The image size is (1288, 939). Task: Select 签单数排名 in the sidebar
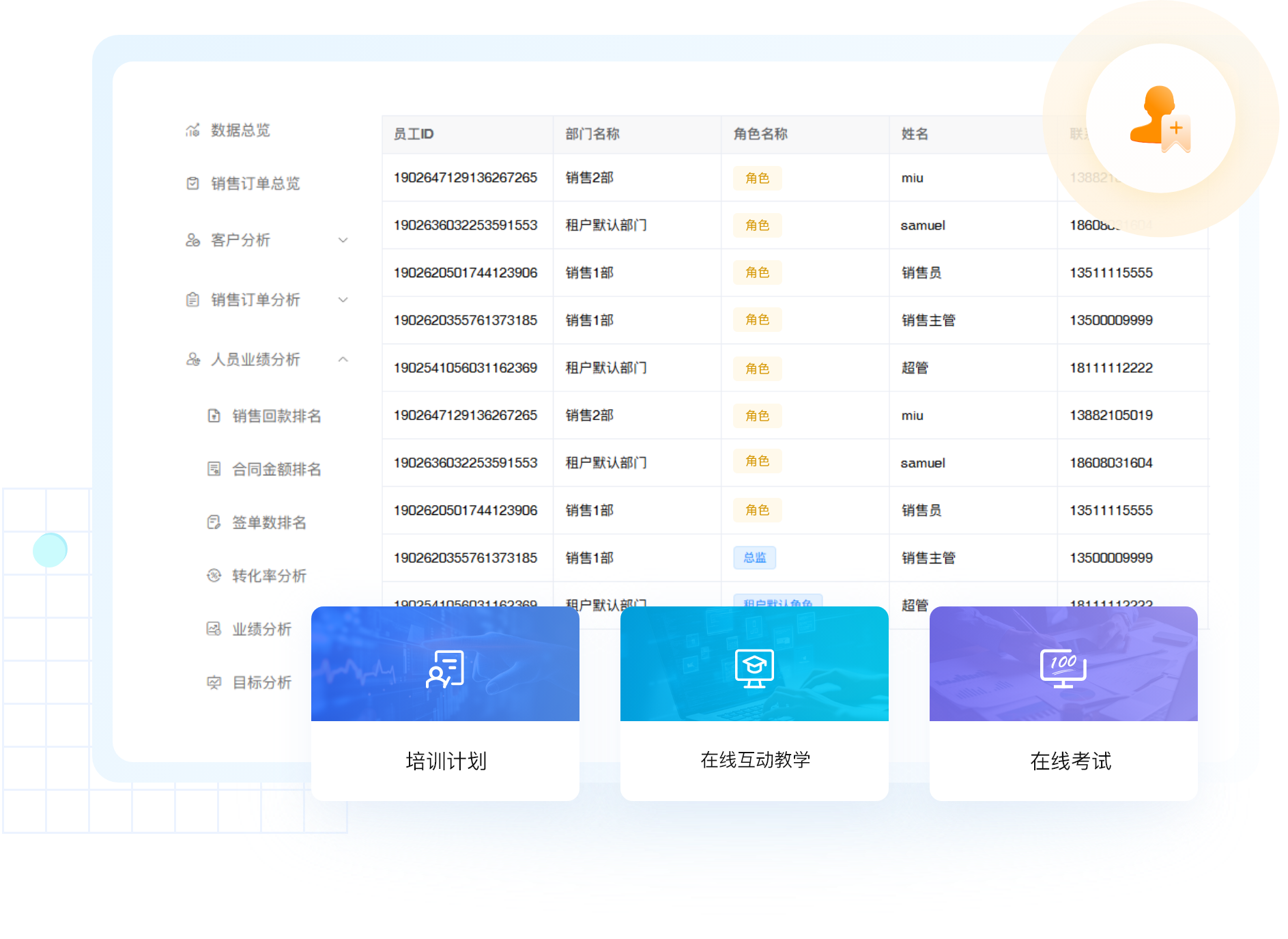(269, 522)
